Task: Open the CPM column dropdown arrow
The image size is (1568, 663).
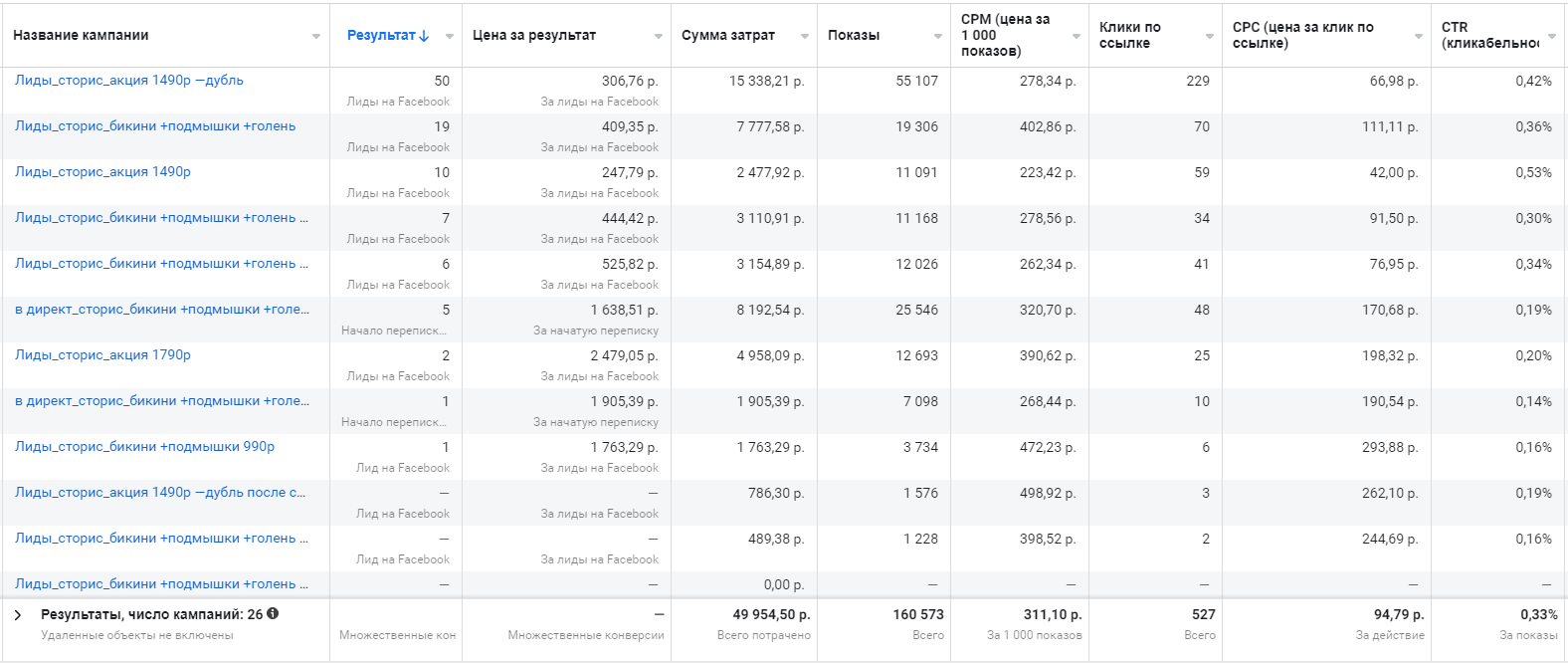Action: [x=1077, y=37]
